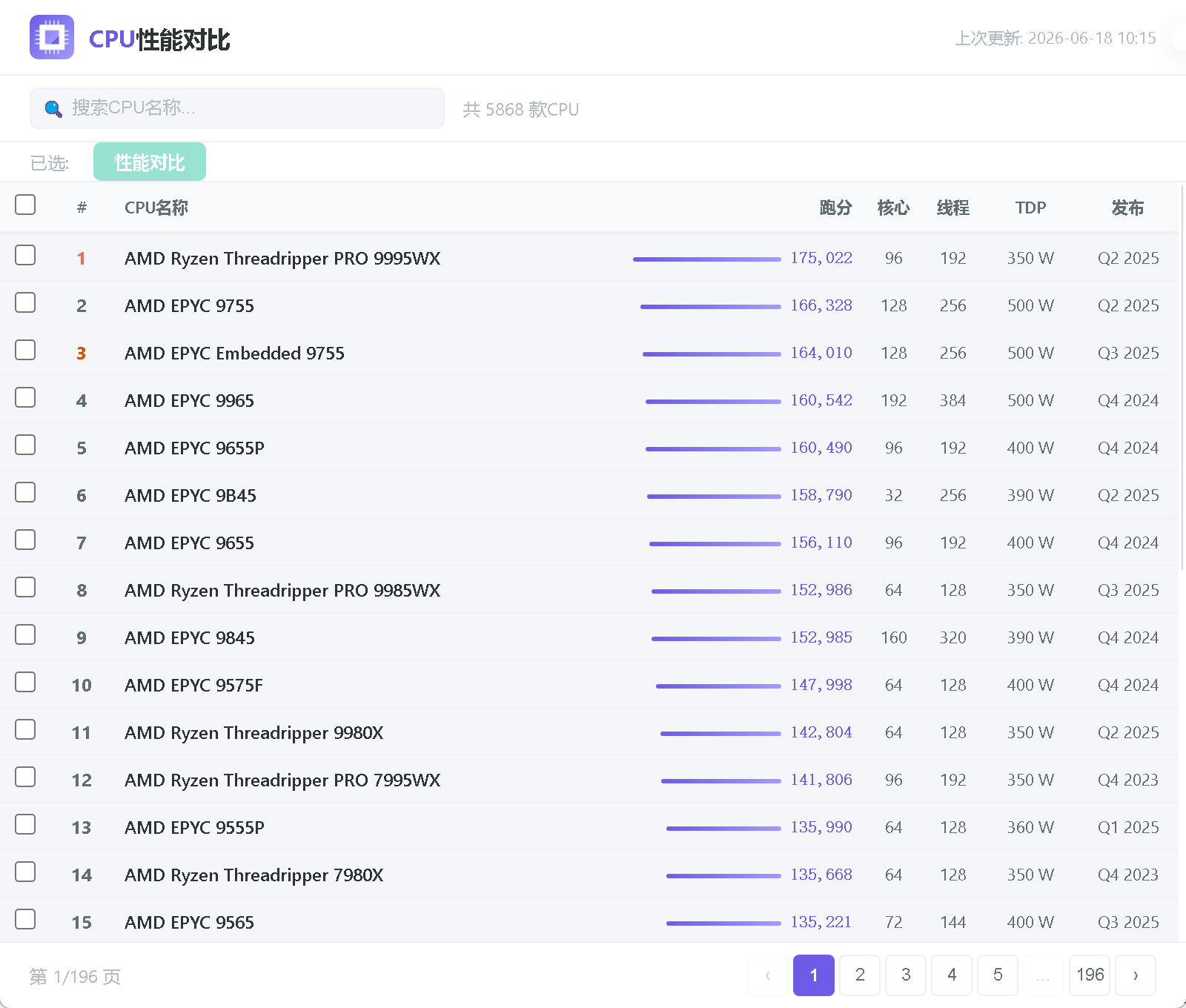Sort by the 核心 column header
1186x1008 pixels.
pos(893,208)
